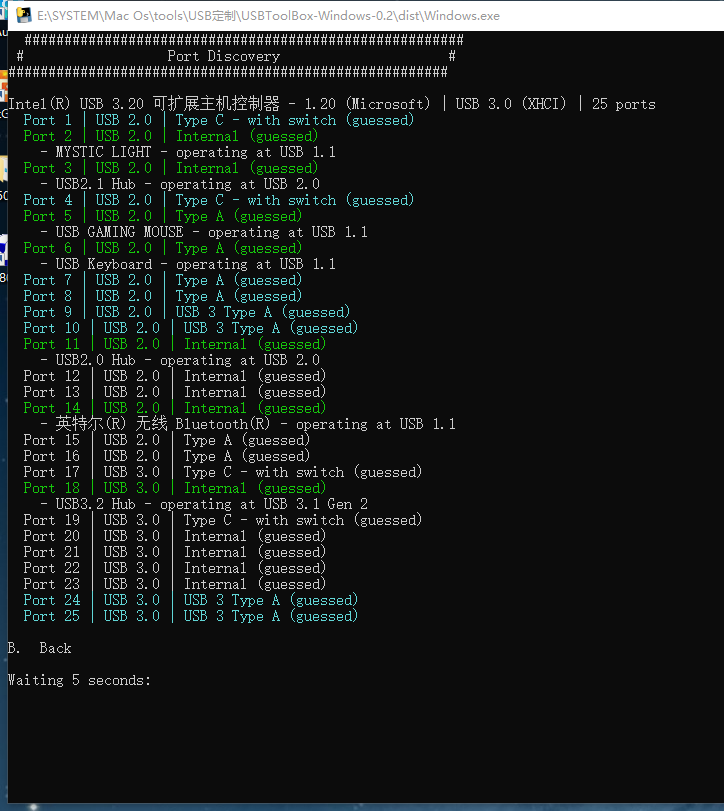Click the title bar path ending in Windows.exe
The width and height of the screenshot is (724, 811).
click(x=268, y=16)
